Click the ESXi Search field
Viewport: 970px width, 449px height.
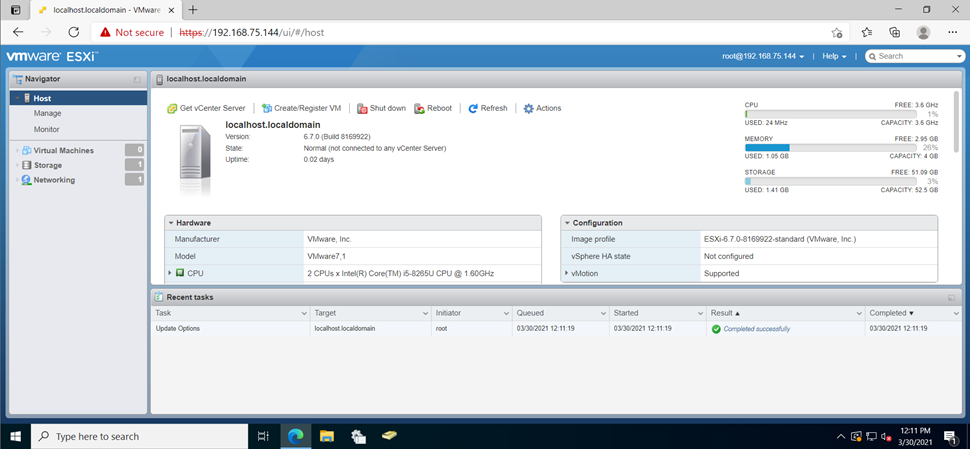click(915, 56)
